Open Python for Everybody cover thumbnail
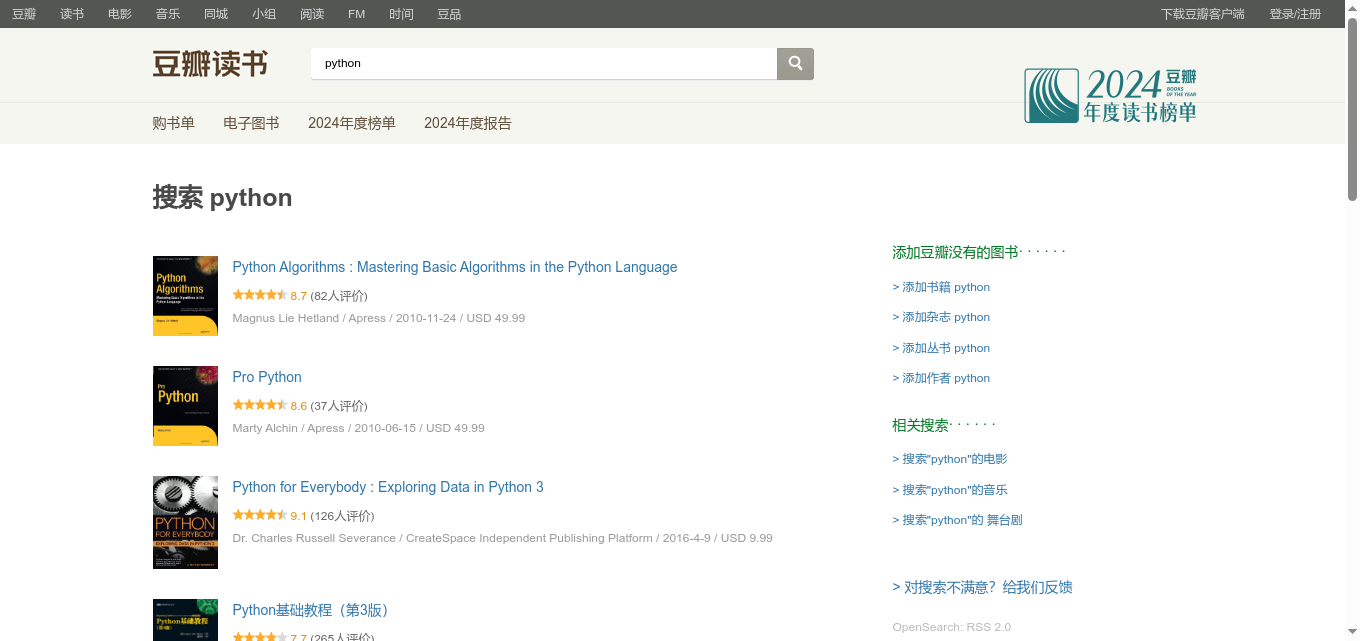The width and height of the screenshot is (1360, 641). point(185,522)
